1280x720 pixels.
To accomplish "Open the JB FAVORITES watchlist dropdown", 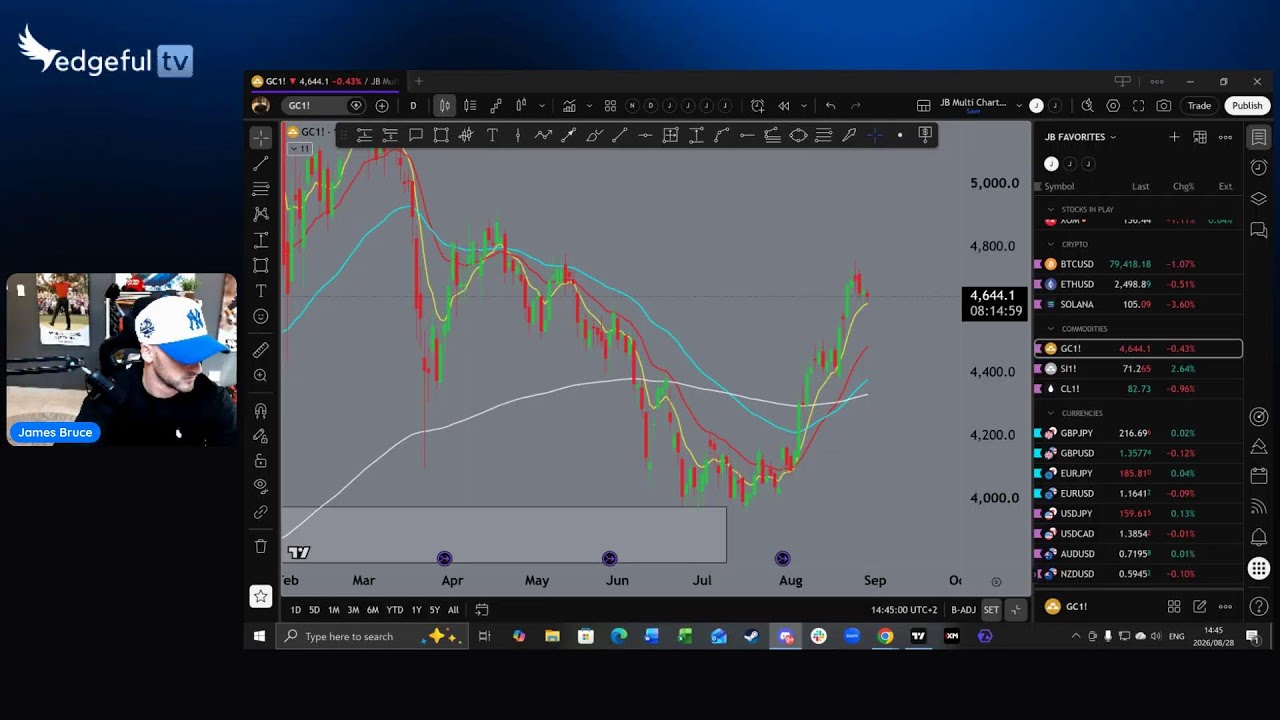I will tap(1081, 137).
